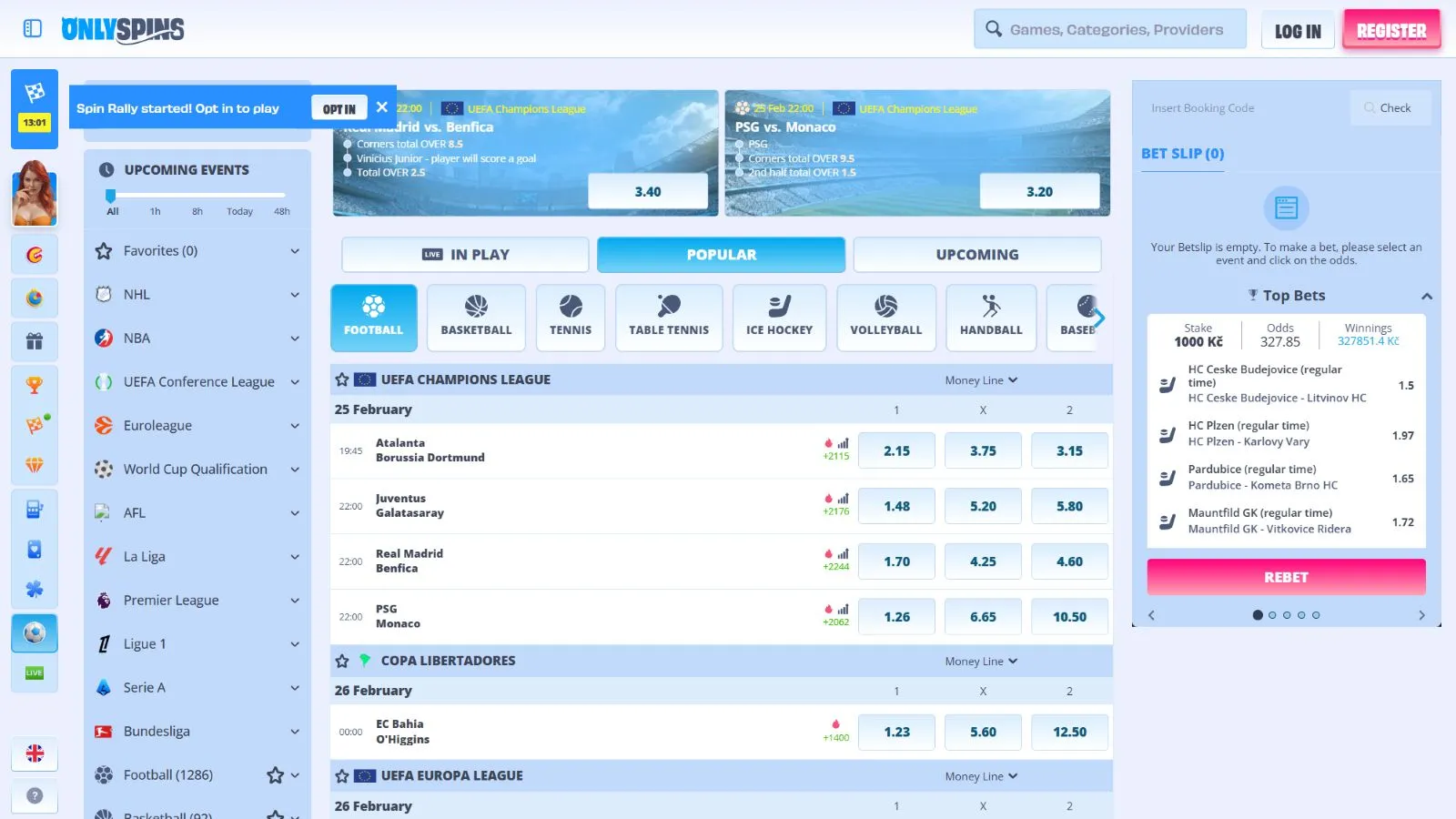Click the OPT IN button

coord(339,108)
